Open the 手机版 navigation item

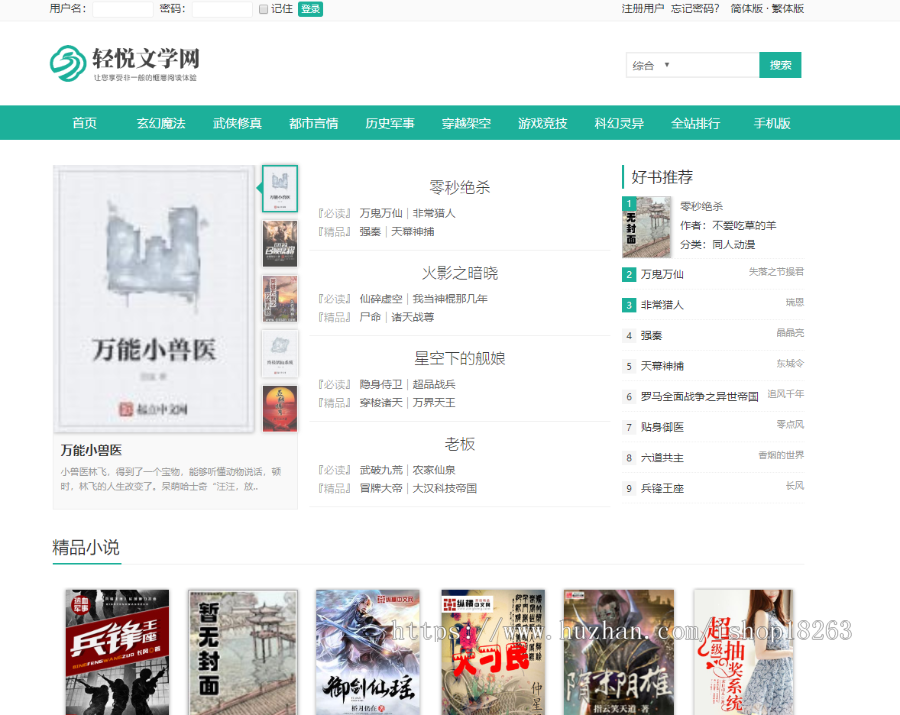(772, 124)
